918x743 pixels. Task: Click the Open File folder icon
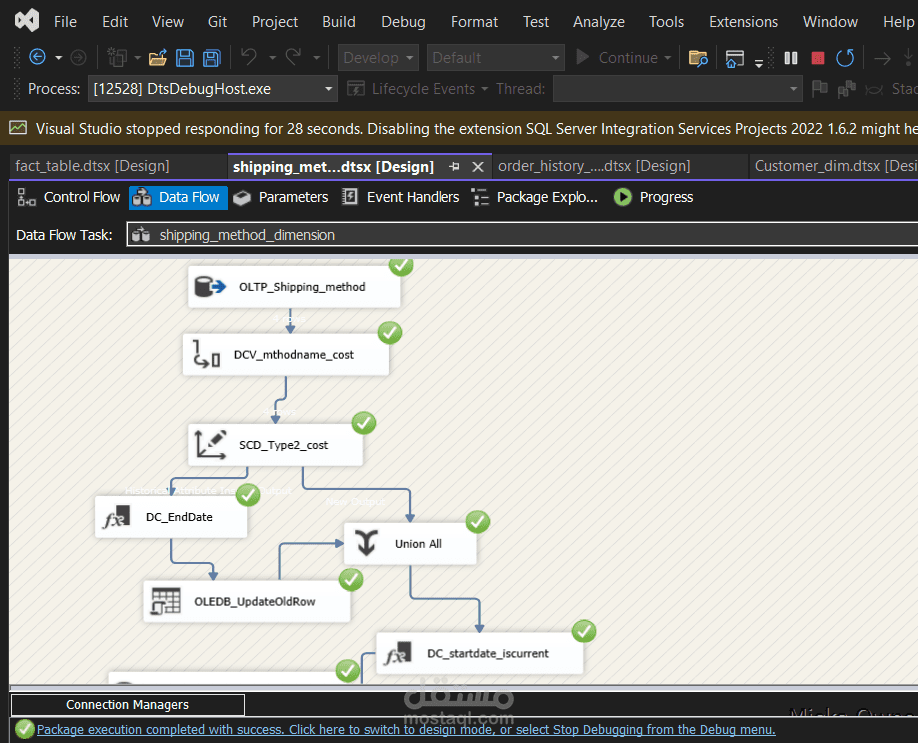158,58
